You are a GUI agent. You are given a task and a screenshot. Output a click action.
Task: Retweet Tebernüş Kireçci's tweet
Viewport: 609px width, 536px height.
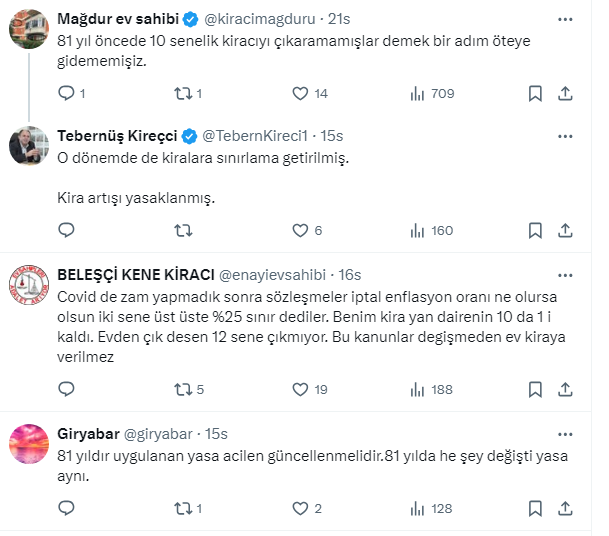183,230
